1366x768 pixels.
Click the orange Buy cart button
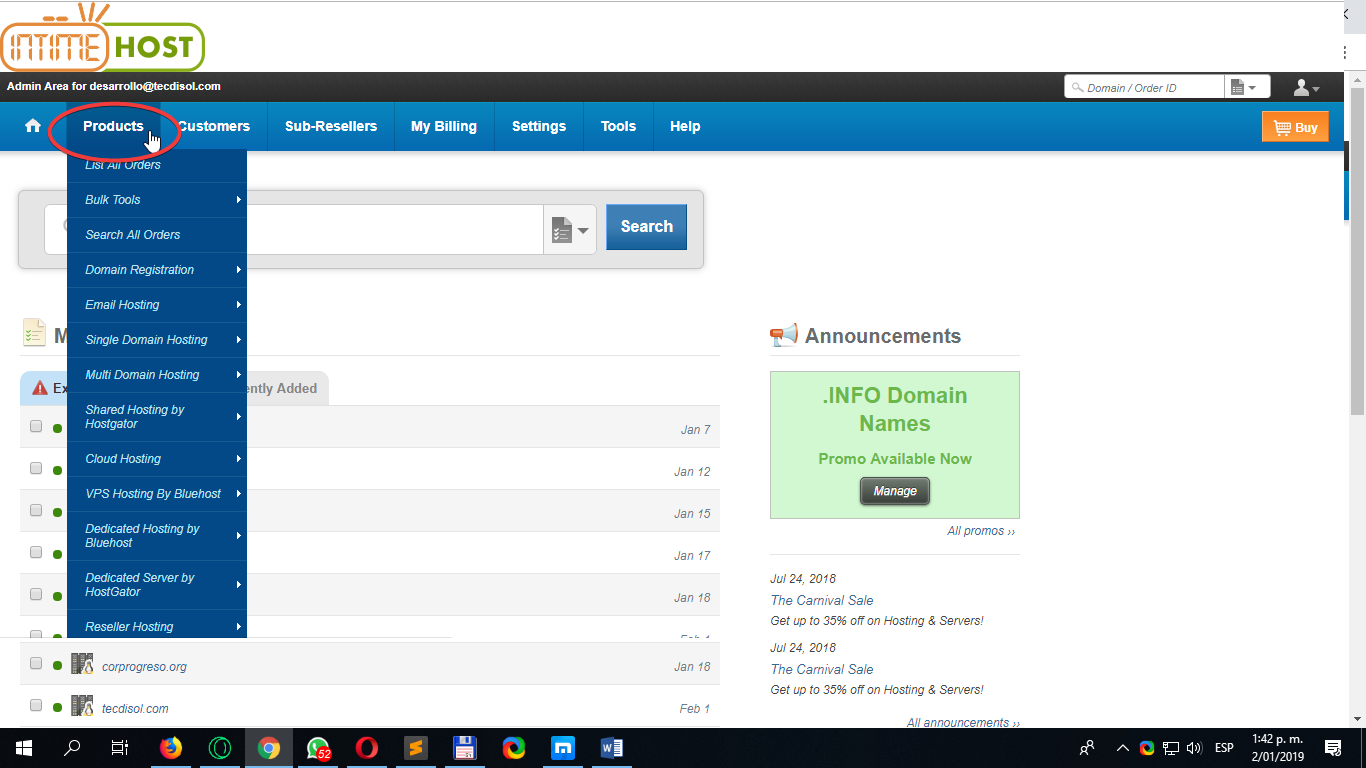[x=1295, y=127]
